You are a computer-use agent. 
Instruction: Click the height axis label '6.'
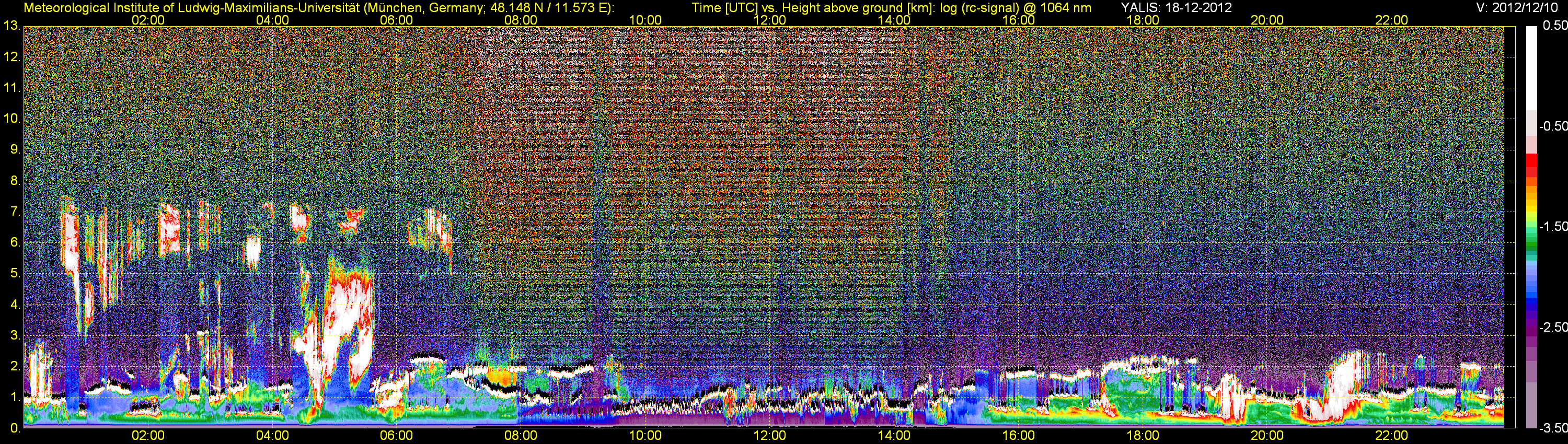(15, 243)
